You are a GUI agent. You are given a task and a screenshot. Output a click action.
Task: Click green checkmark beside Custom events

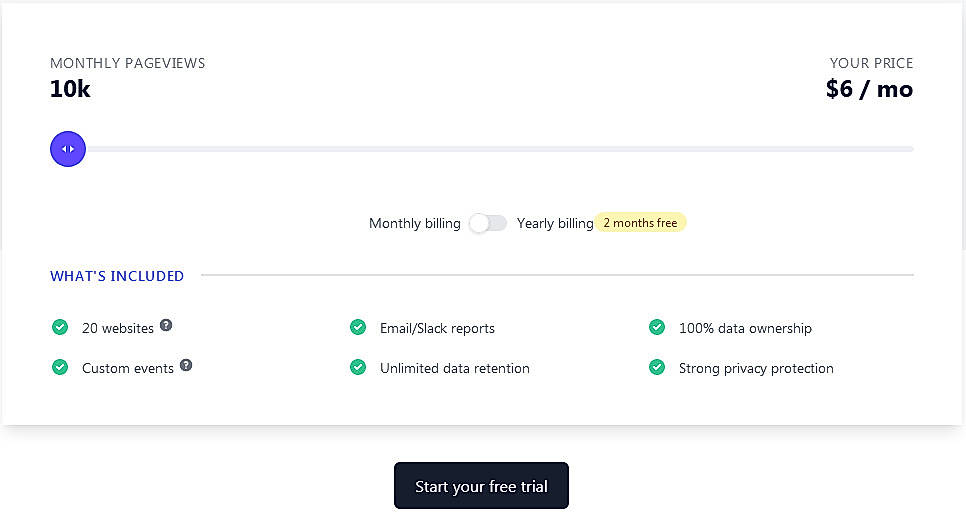(x=60, y=367)
